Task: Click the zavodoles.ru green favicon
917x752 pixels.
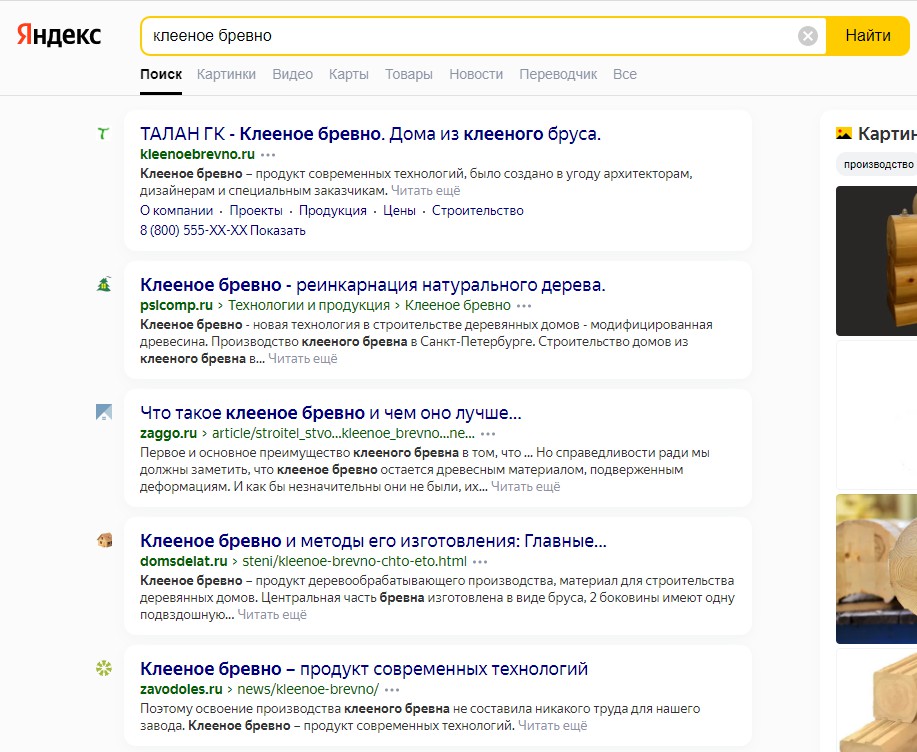Action: click(104, 668)
